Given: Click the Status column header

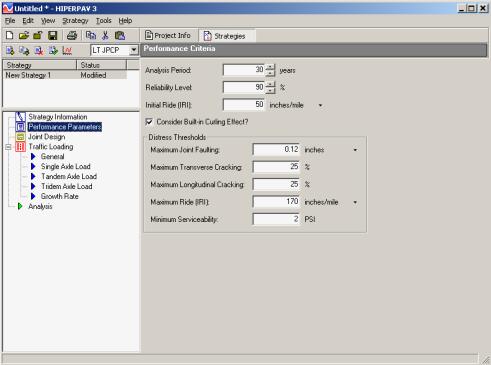Looking at the screenshot, I should [101, 65].
